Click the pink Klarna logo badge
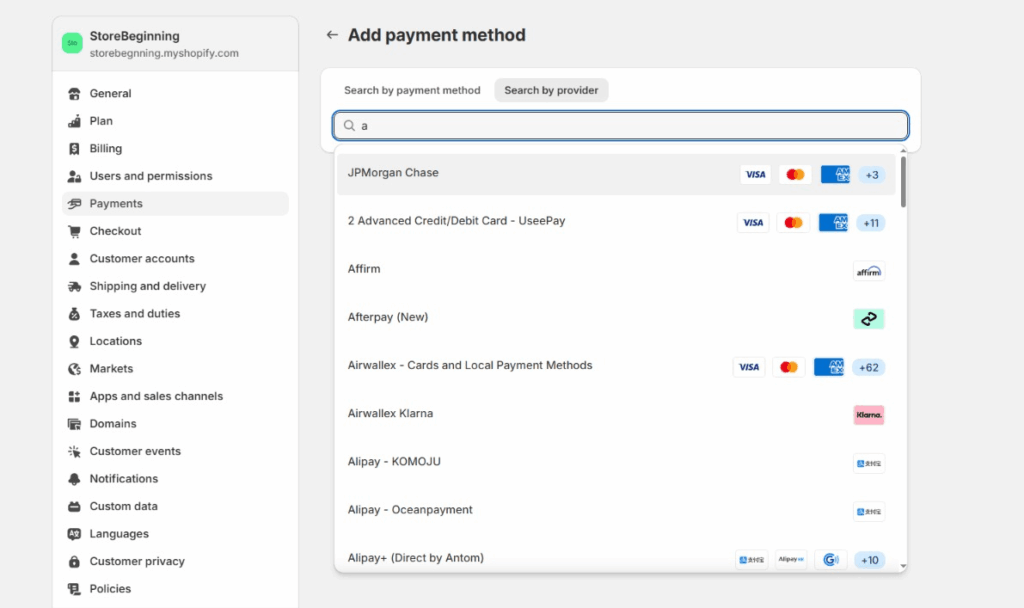1024x608 pixels. click(x=868, y=415)
